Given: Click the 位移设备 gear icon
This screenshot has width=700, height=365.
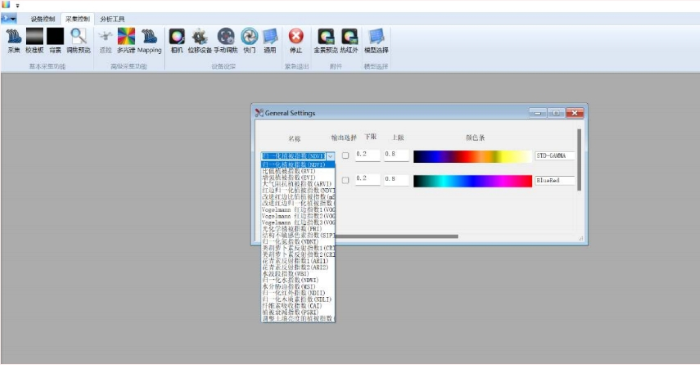Looking at the screenshot, I should (x=200, y=40).
